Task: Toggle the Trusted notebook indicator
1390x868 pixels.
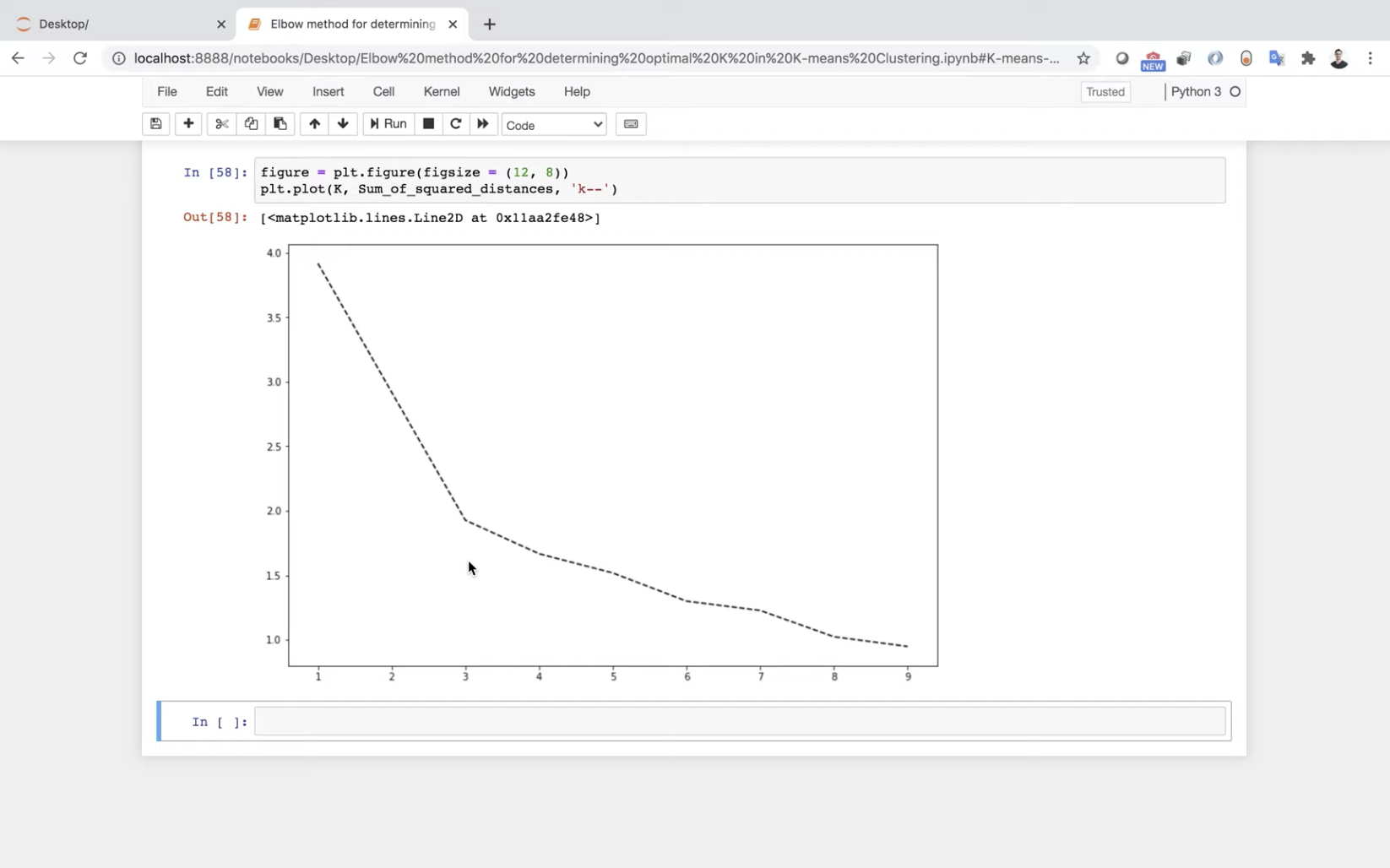Action: click(1105, 92)
